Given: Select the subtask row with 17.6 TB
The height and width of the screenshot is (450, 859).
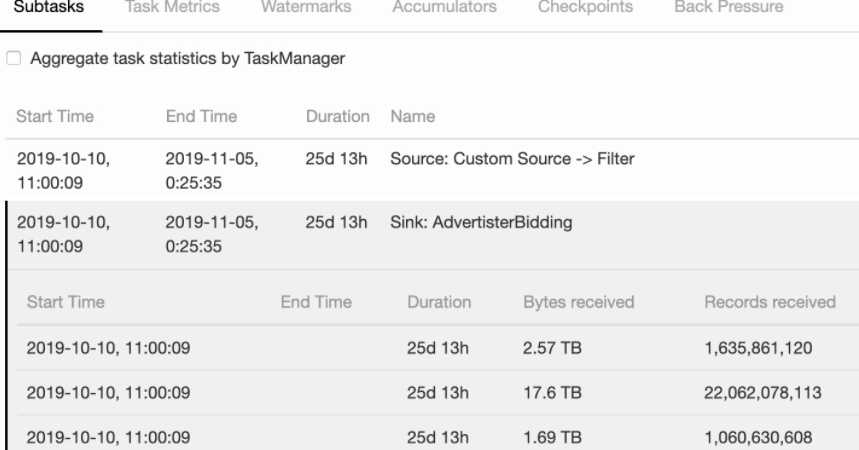Looking at the screenshot, I should (438, 393).
